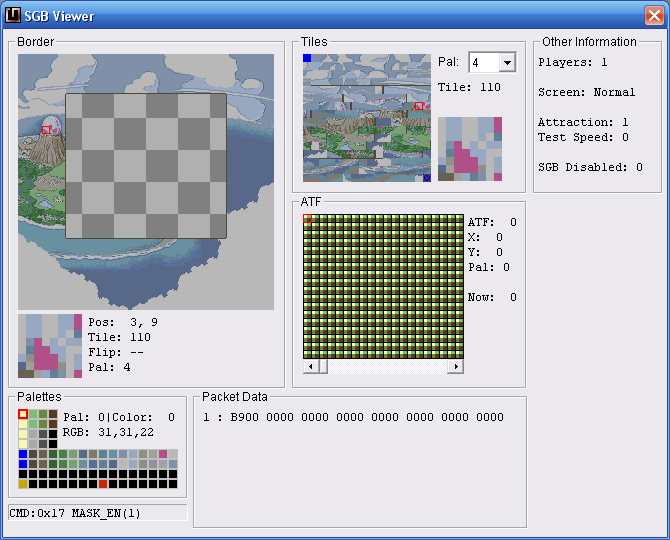Click the red-outlined tile on the border map
Image resolution: width=670 pixels, height=540 pixels.
46,129
